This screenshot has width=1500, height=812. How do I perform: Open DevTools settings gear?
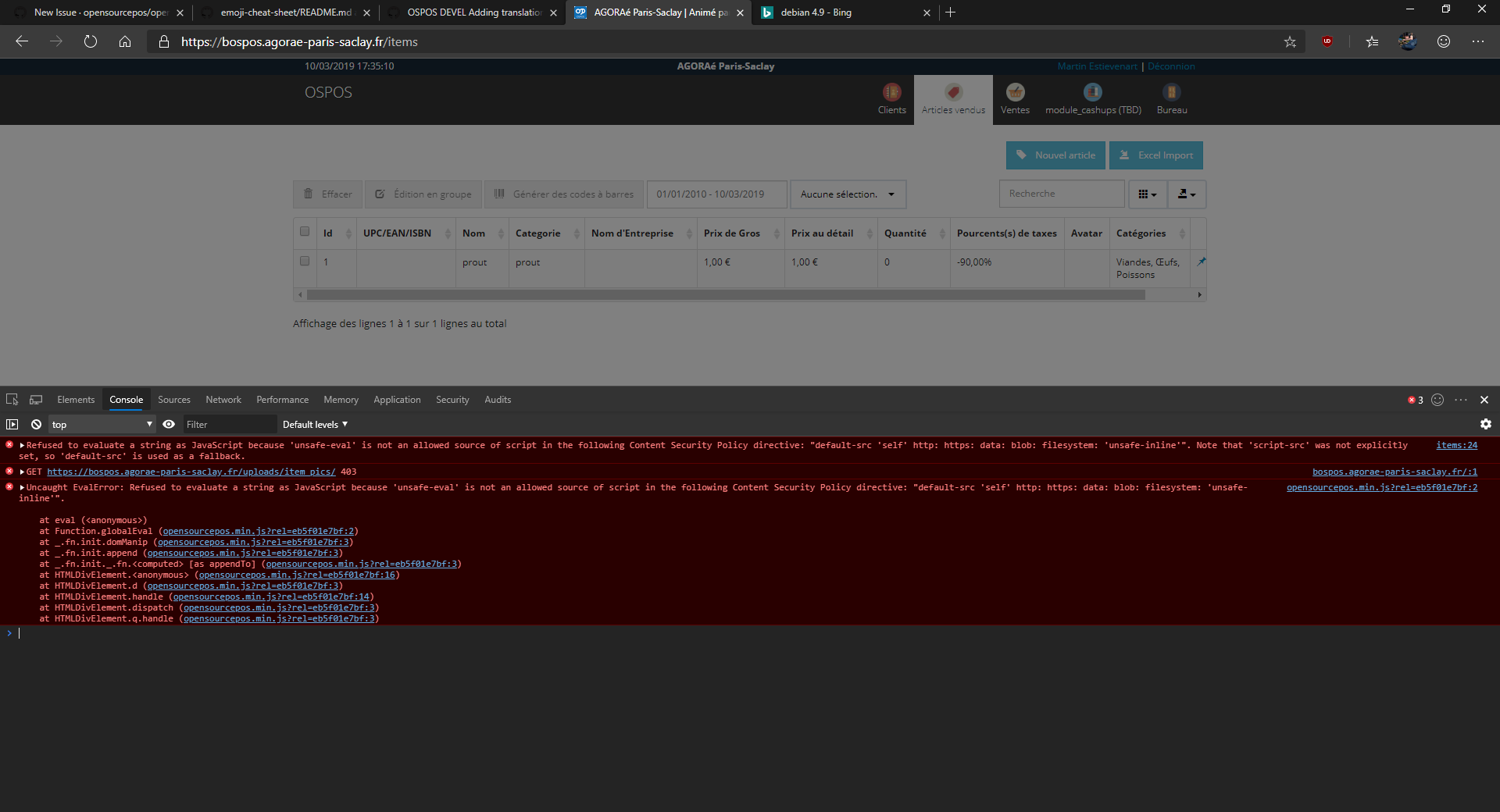[x=1485, y=424]
